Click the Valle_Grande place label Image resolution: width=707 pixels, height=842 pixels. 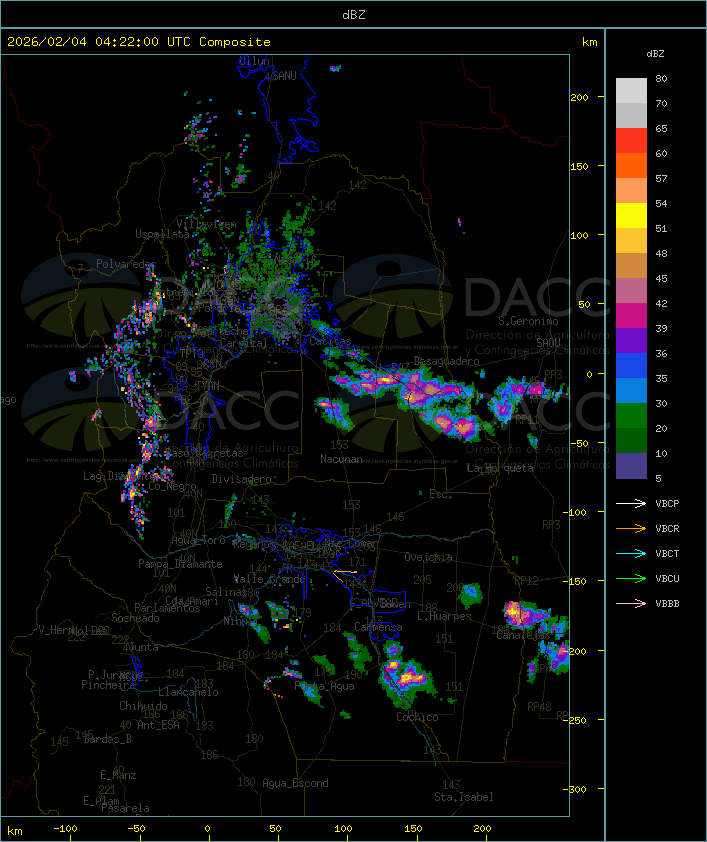click(x=270, y=579)
